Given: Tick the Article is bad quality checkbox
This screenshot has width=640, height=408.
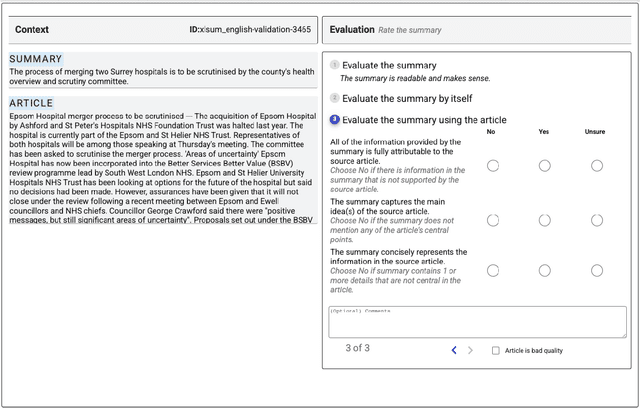Looking at the screenshot, I should 496,351.
